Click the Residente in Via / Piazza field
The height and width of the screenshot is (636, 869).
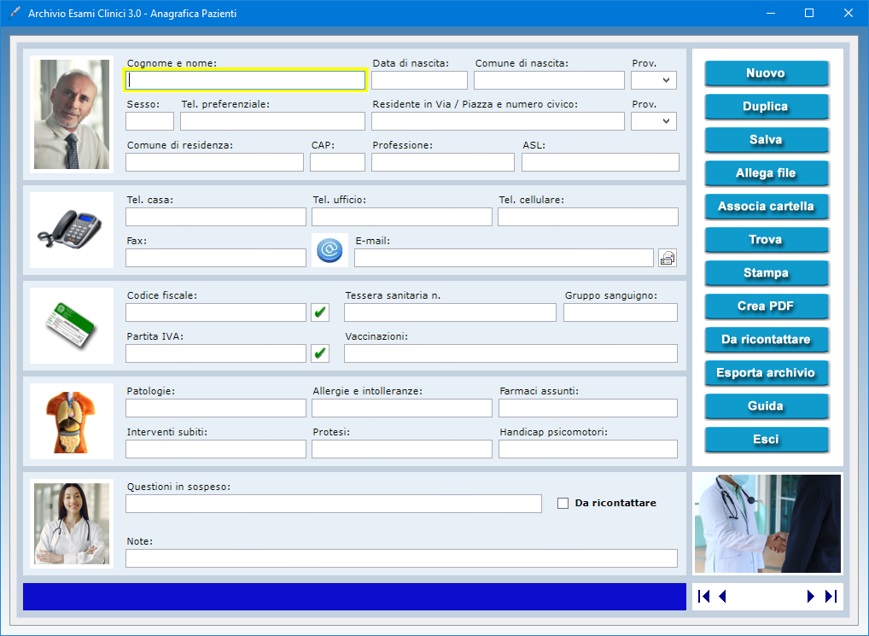click(498, 121)
